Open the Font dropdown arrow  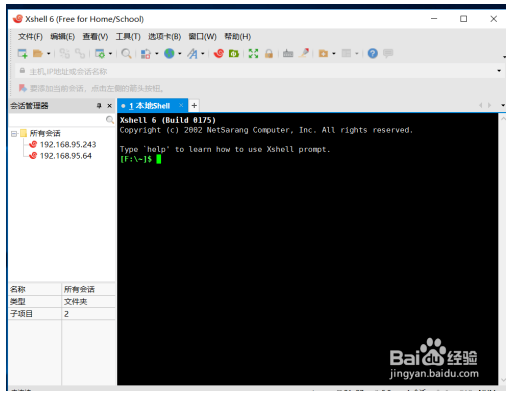click(203, 53)
